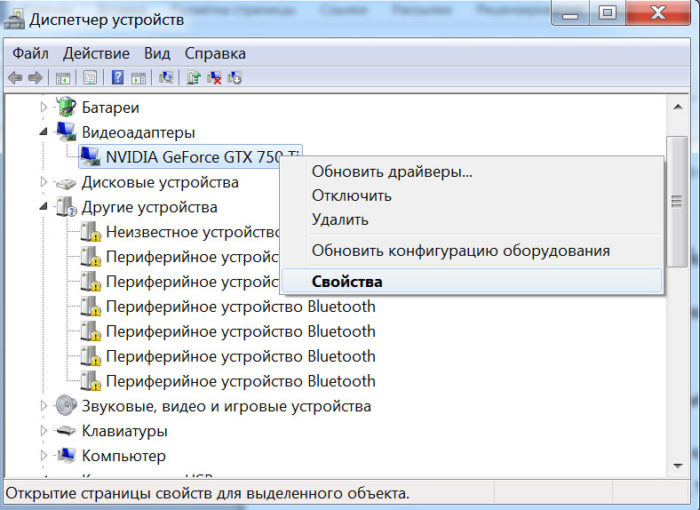The image size is (700, 510).
Task: Collapse the Другие устройства category
Action: [x=43, y=207]
